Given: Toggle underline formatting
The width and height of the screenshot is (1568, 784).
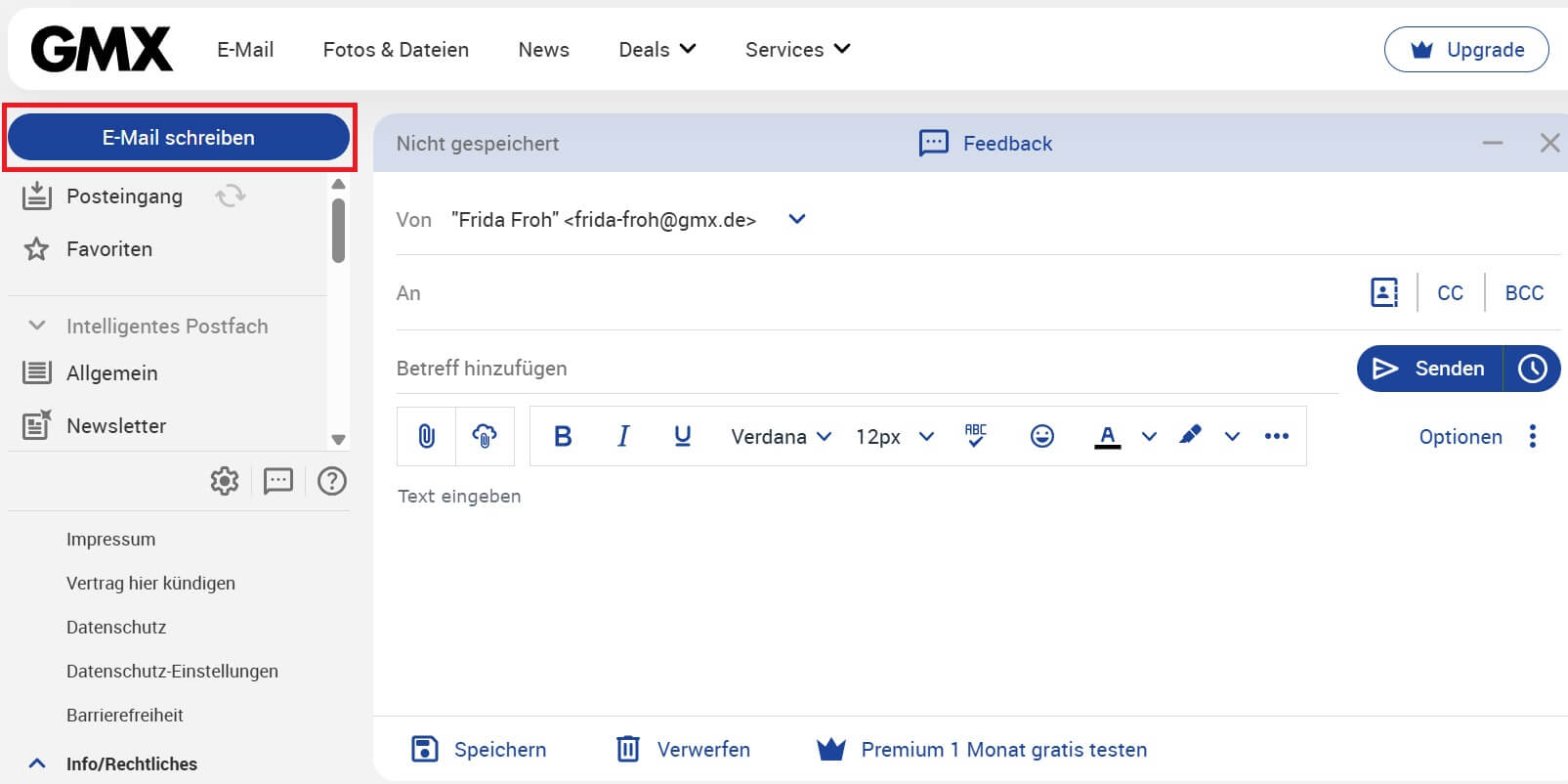Looking at the screenshot, I should click(x=683, y=436).
